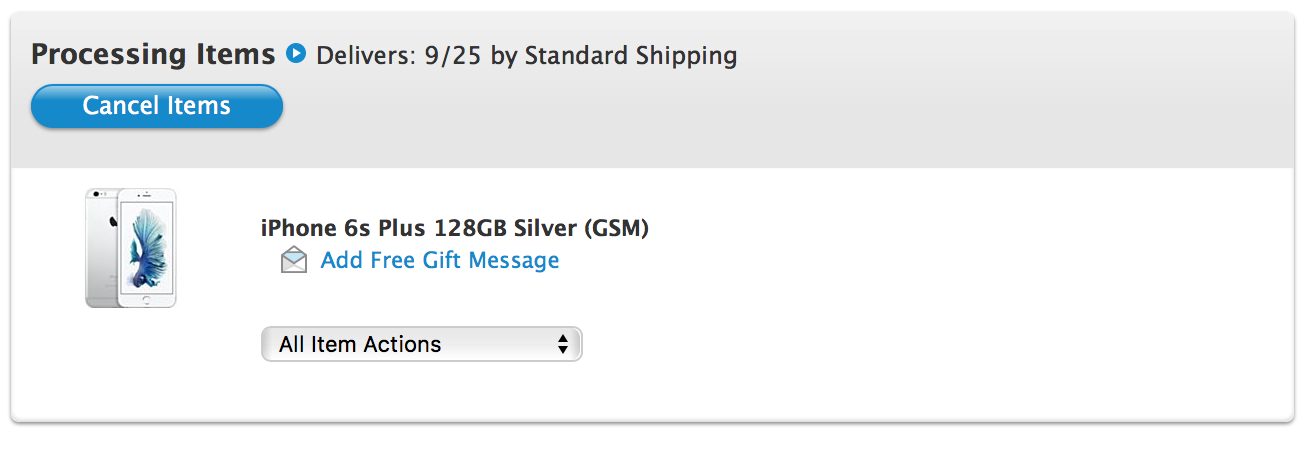Viewport: 1310px width, 450px height.
Task: Select the iPhone 6s Plus product thumbnail
Action: [131, 248]
